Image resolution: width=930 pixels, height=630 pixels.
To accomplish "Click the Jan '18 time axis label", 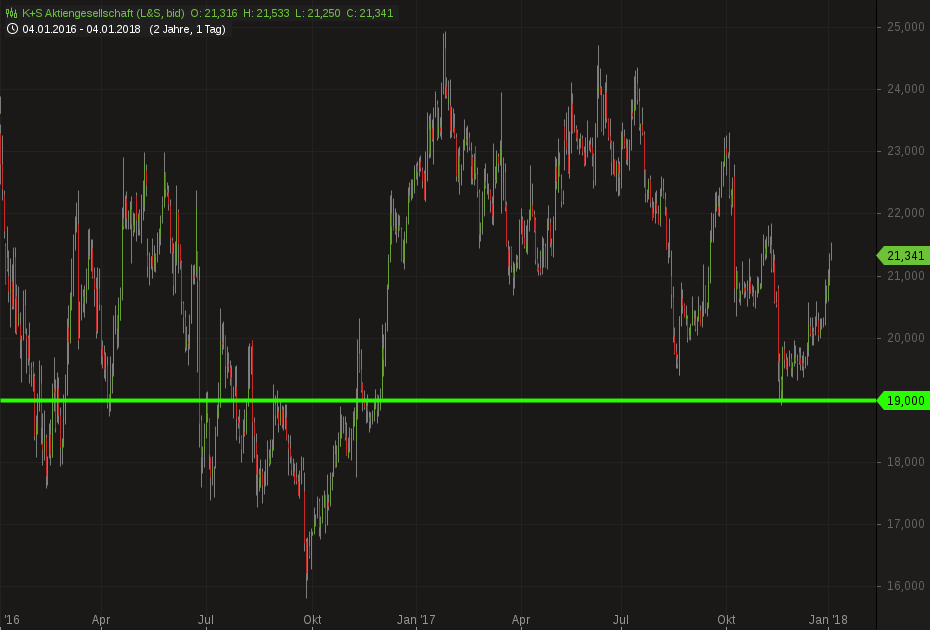I will click(x=828, y=620).
